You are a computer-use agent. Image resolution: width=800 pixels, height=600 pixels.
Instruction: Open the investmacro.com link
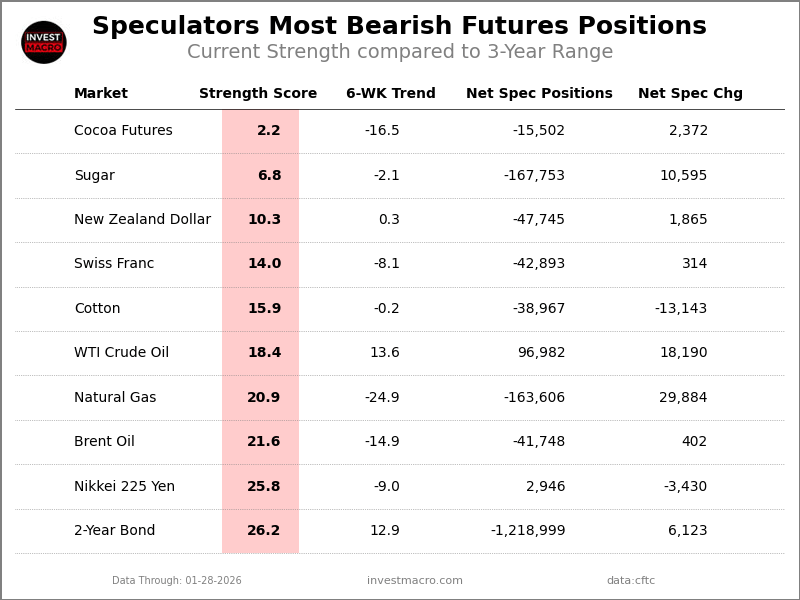coord(415,581)
